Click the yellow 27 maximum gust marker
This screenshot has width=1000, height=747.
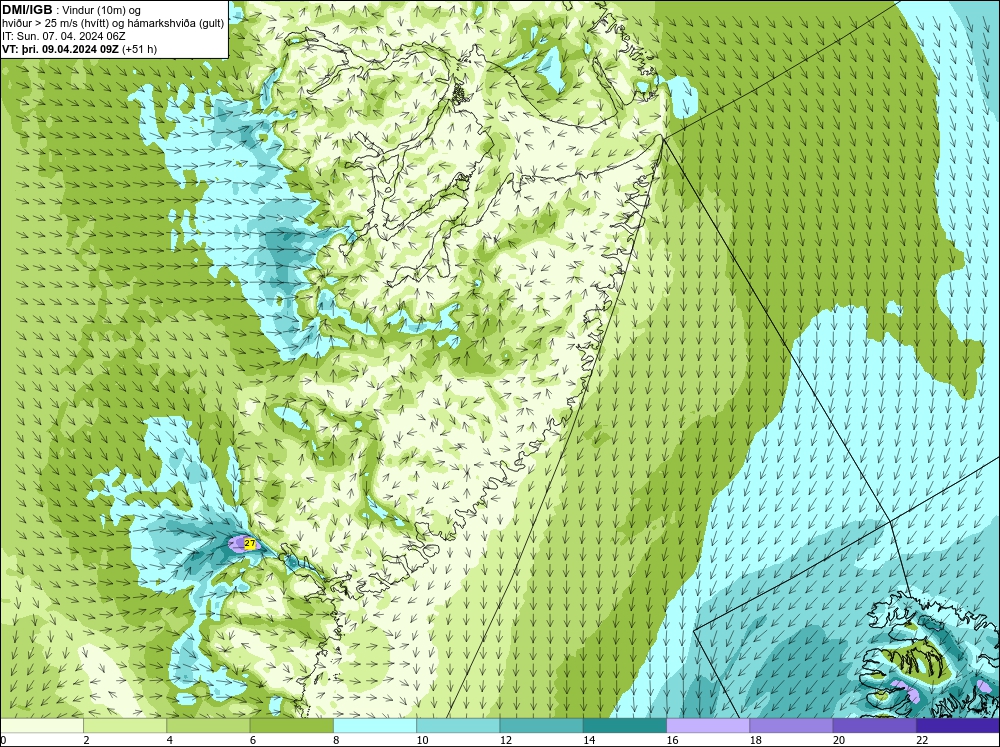click(x=250, y=544)
